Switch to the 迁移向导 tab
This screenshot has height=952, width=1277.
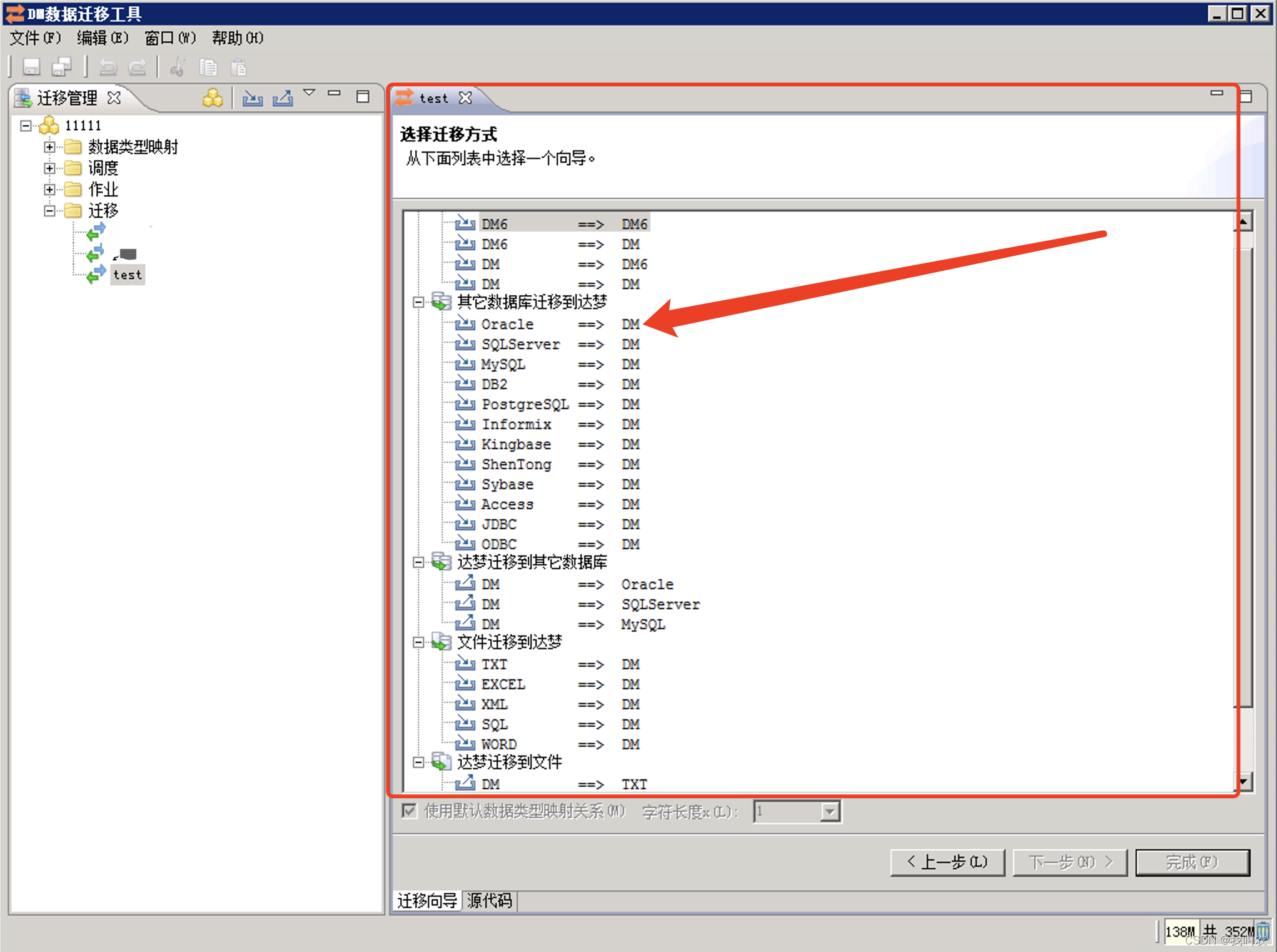point(427,901)
